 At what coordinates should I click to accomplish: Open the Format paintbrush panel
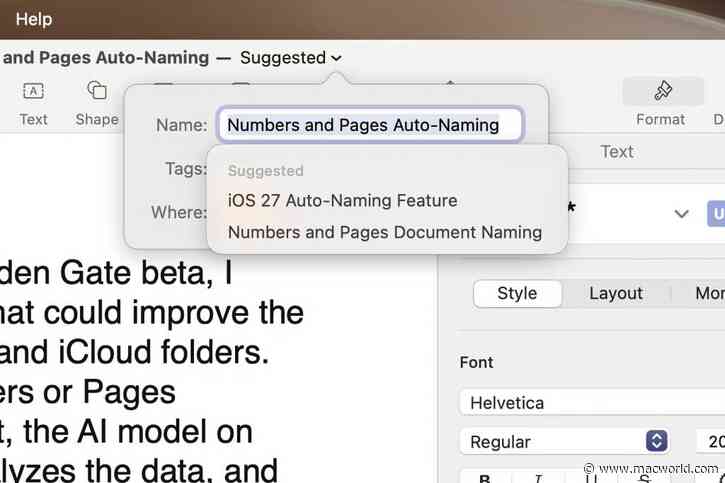[663, 91]
